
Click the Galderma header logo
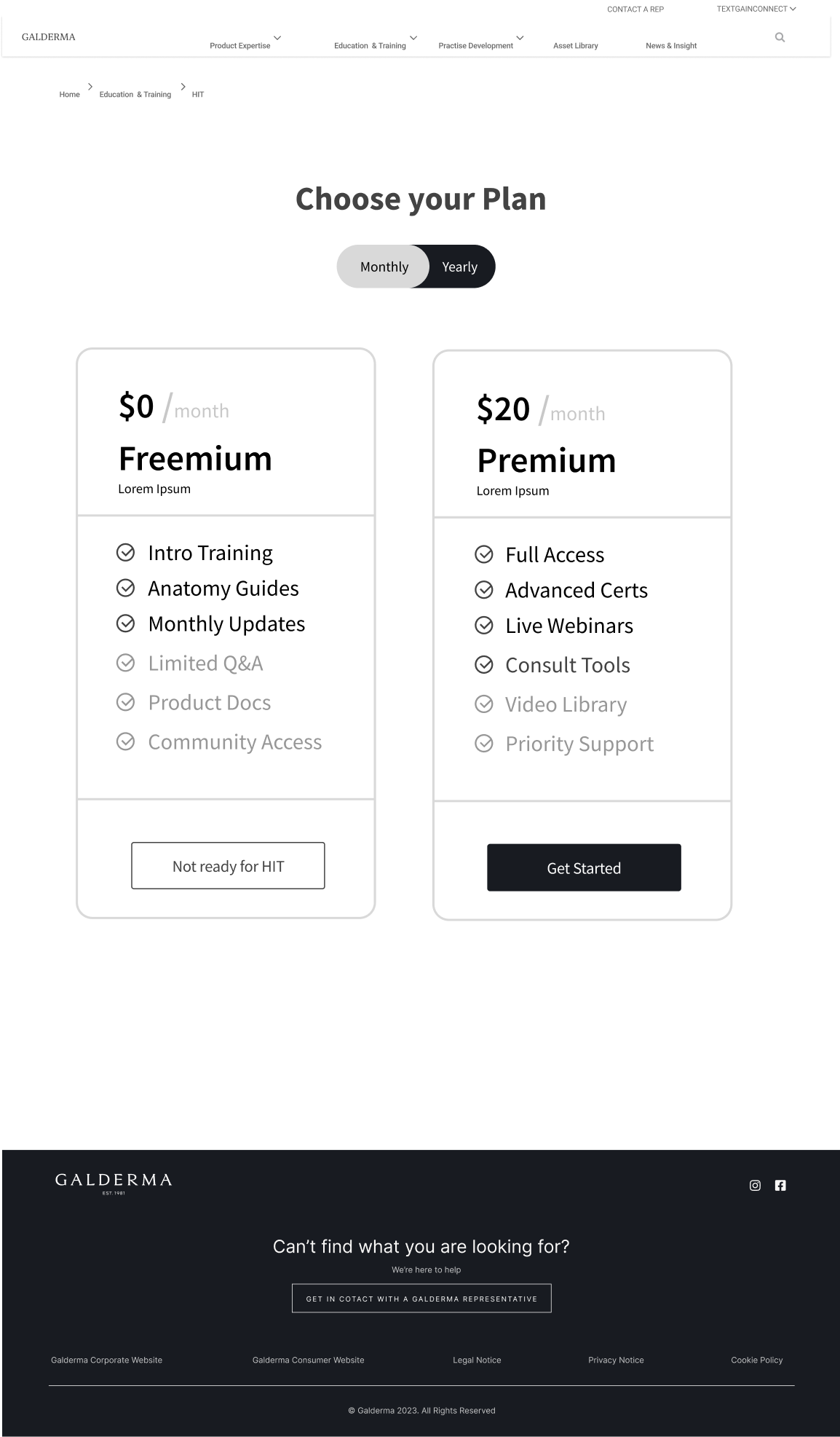pyautogui.click(x=49, y=37)
